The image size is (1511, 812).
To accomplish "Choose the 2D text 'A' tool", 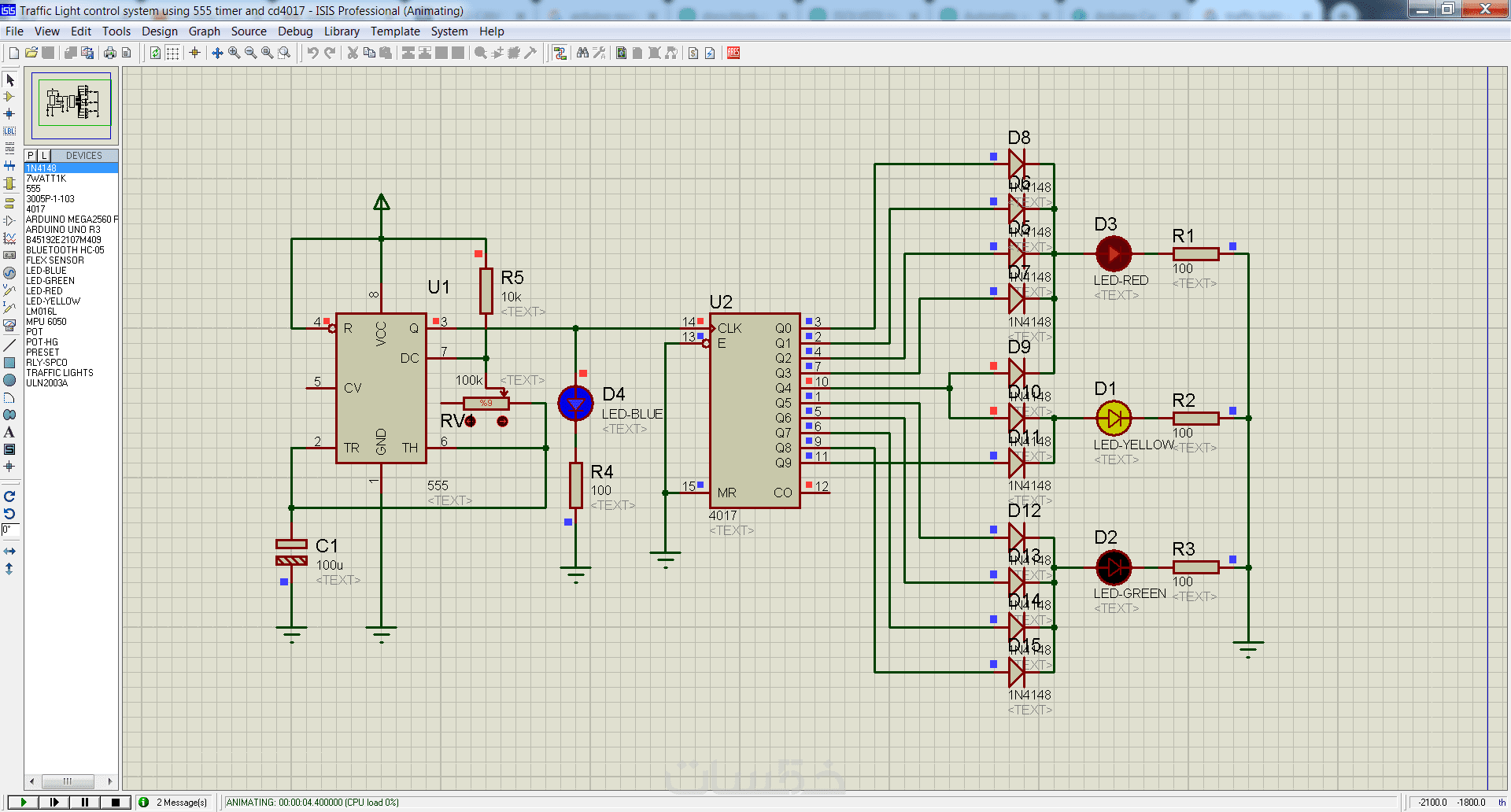I will [x=9, y=432].
